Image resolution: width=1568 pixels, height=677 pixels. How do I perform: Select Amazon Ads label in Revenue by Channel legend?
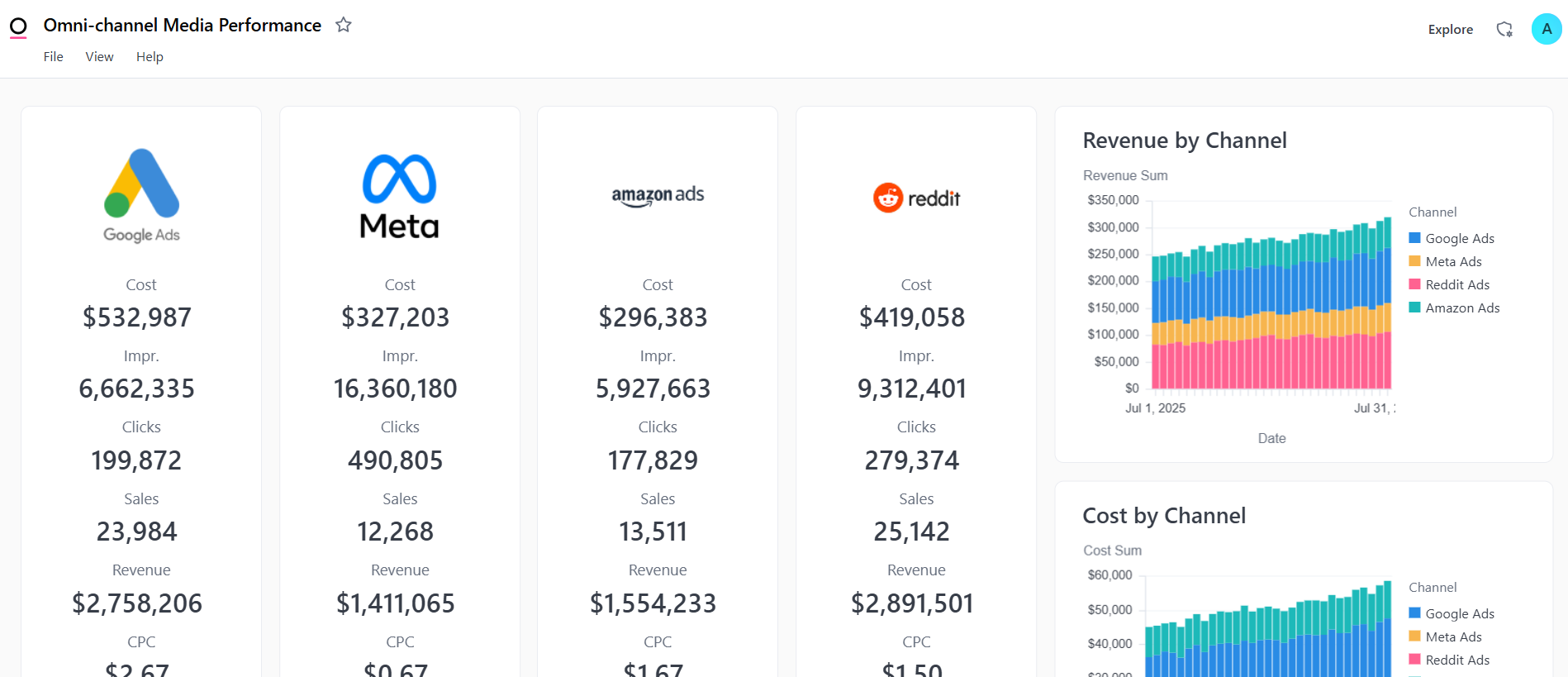pyautogui.click(x=1462, y=308)
